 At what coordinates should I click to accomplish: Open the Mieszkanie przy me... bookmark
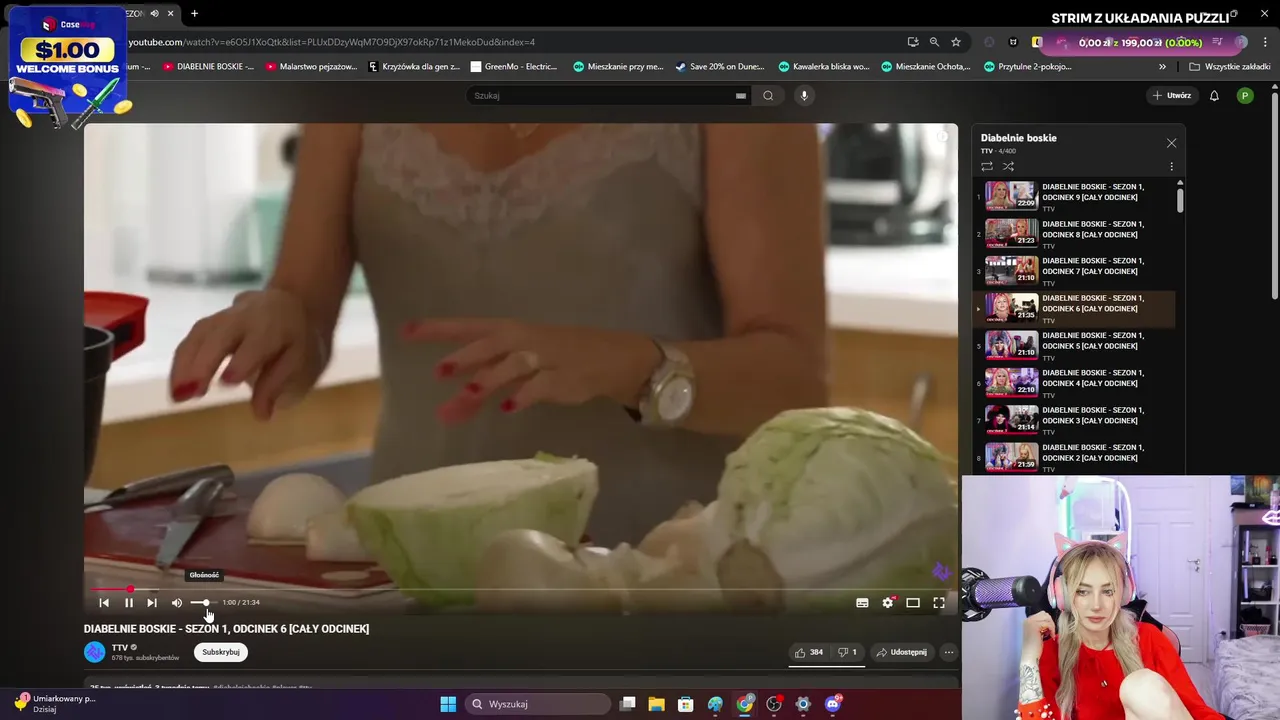click(x=618, y=67)
